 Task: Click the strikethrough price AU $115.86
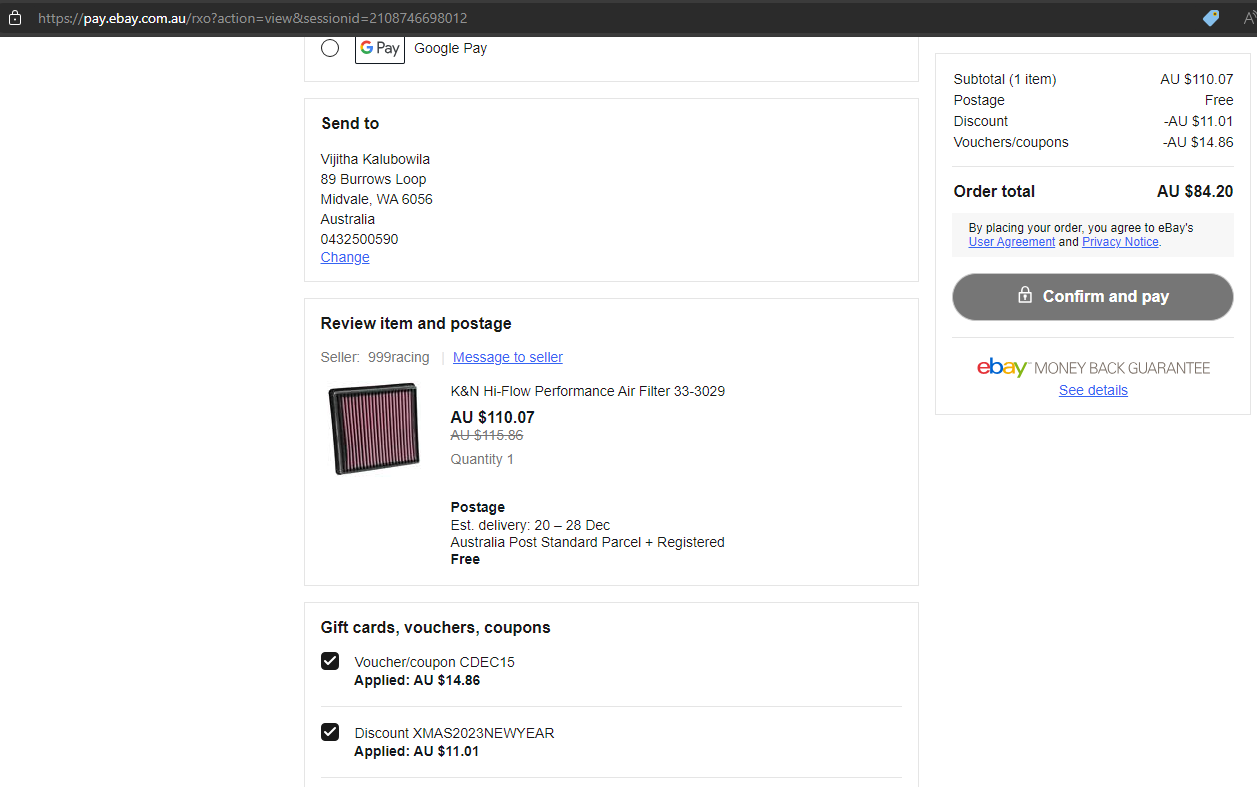[x=487, y=435]
